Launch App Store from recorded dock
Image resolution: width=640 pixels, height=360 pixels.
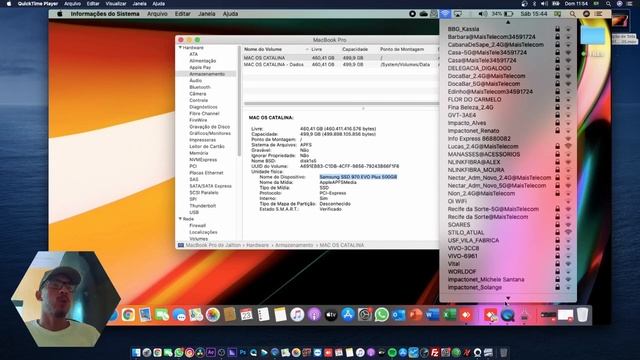(348, 315)
